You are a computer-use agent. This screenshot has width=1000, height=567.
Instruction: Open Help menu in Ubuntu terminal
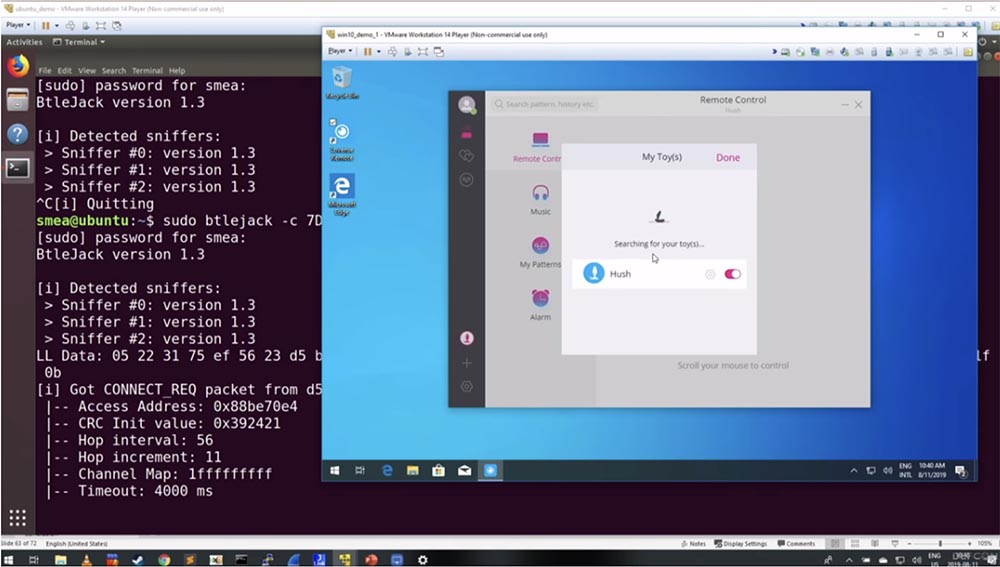click(177, 71)
